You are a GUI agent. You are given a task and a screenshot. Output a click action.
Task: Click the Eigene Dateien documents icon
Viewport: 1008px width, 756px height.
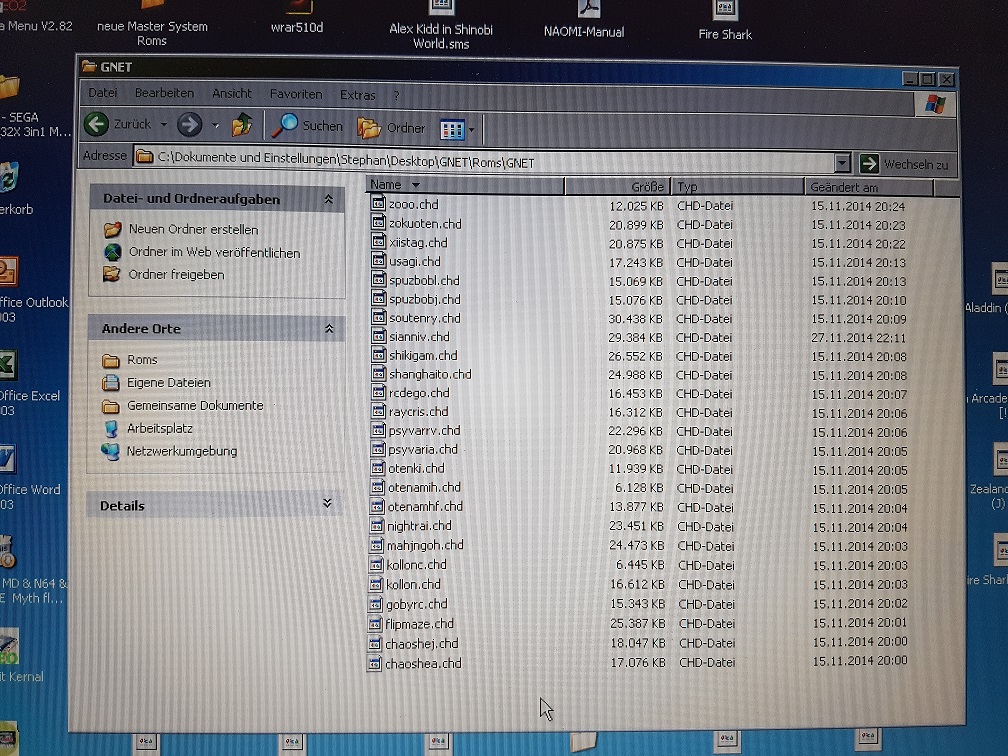pos(111,382)
